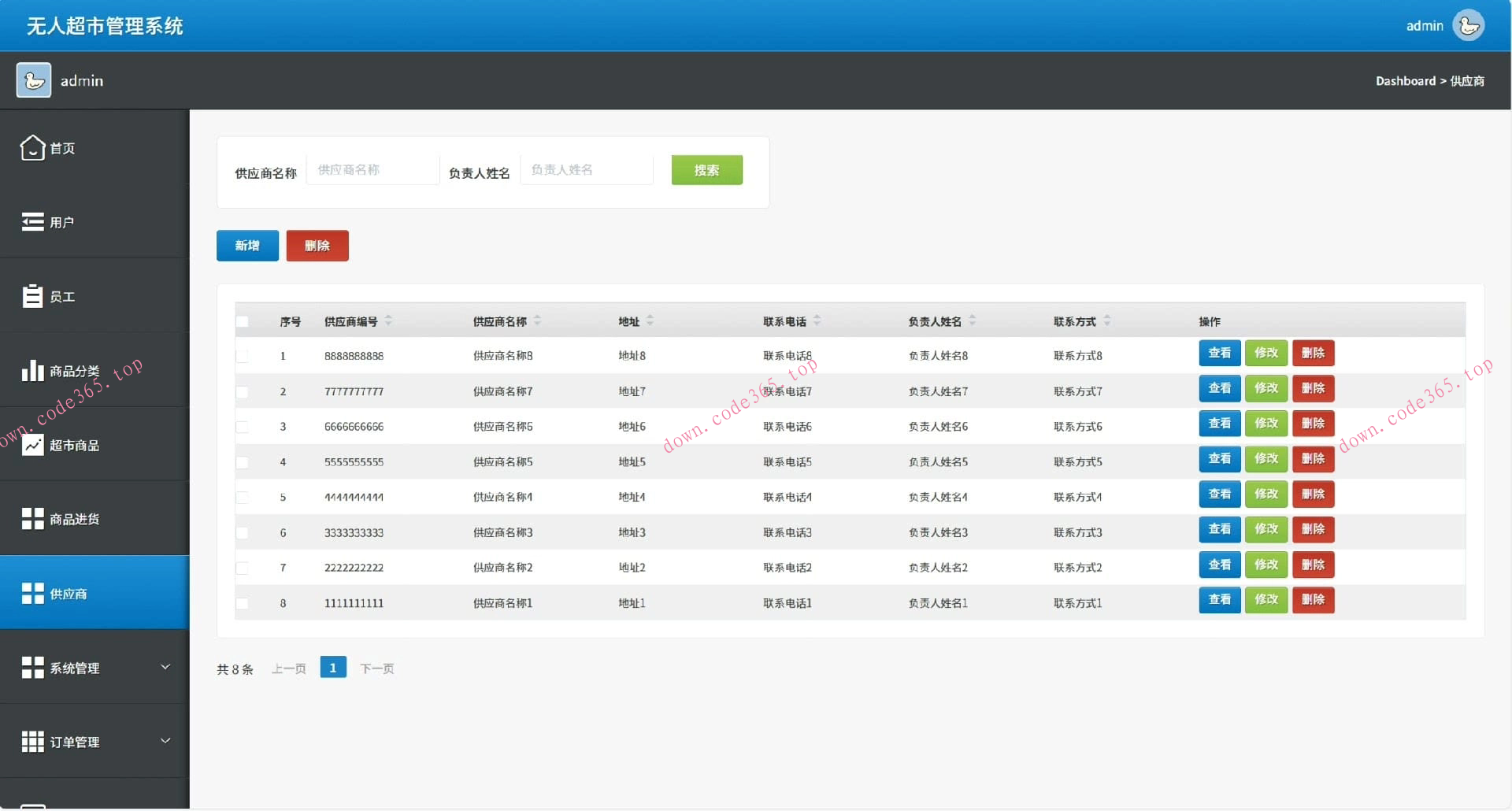Click the 订单管理 grid icon
Viewport: 1512px width, 811px height.
pos(32,742)
